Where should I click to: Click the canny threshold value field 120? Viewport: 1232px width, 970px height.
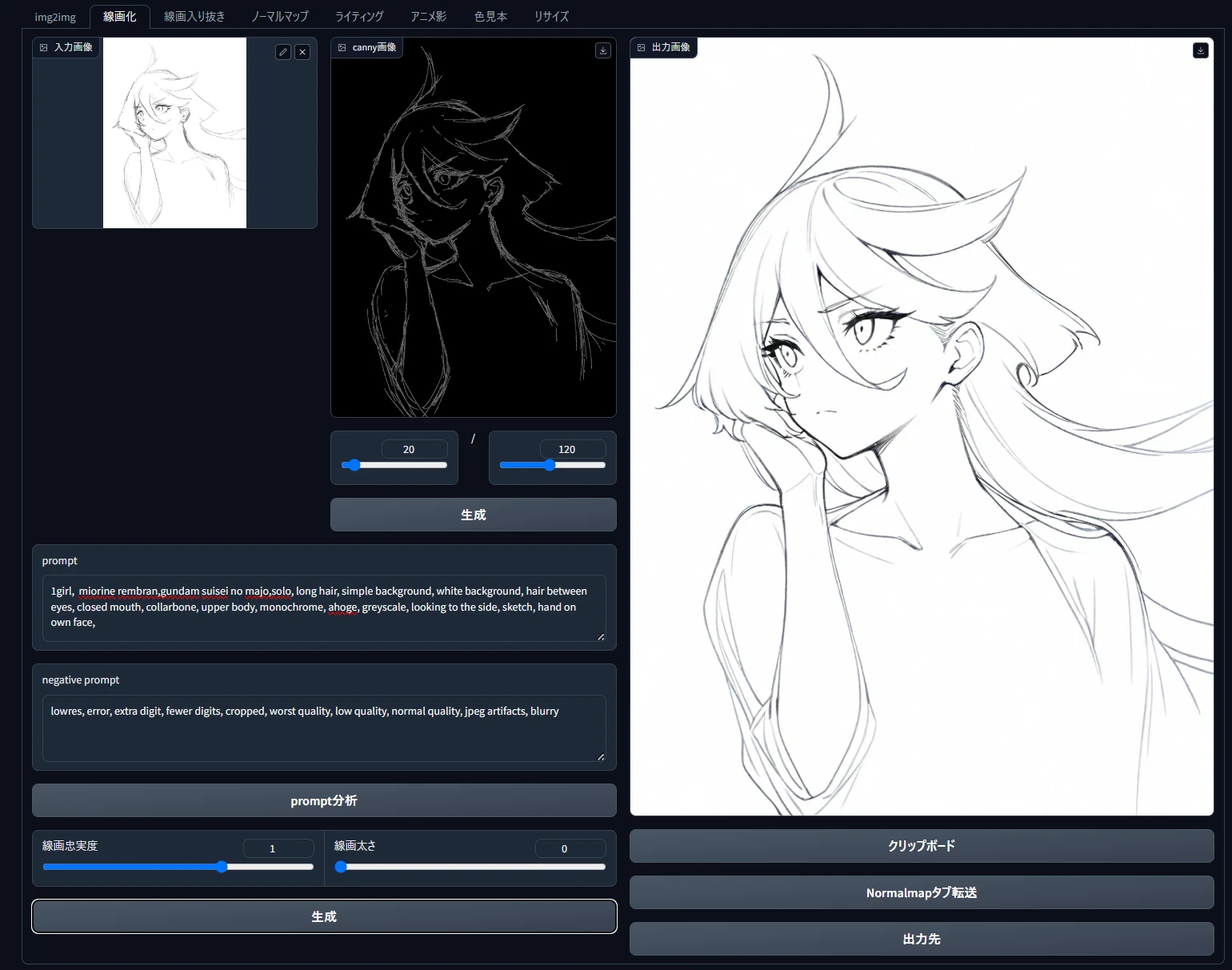[573, 449]
